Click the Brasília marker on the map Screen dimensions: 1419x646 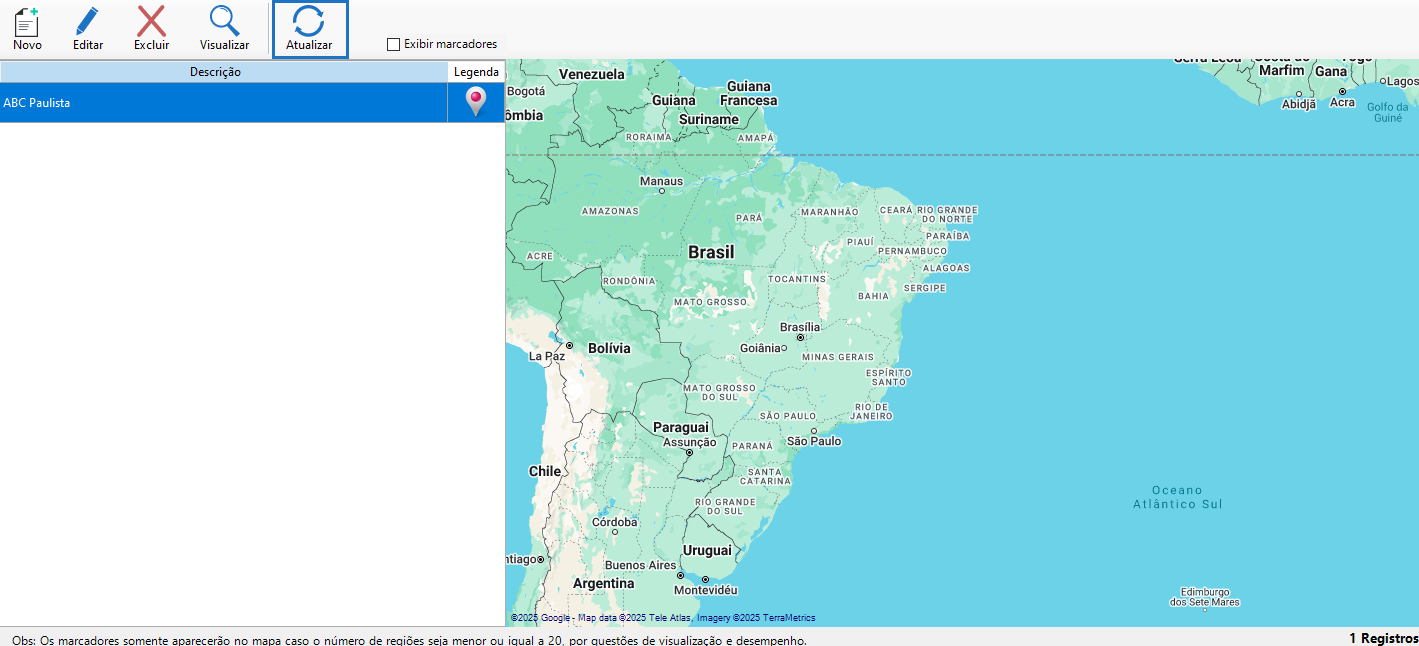pyautogui.click(x=800, y=338)
